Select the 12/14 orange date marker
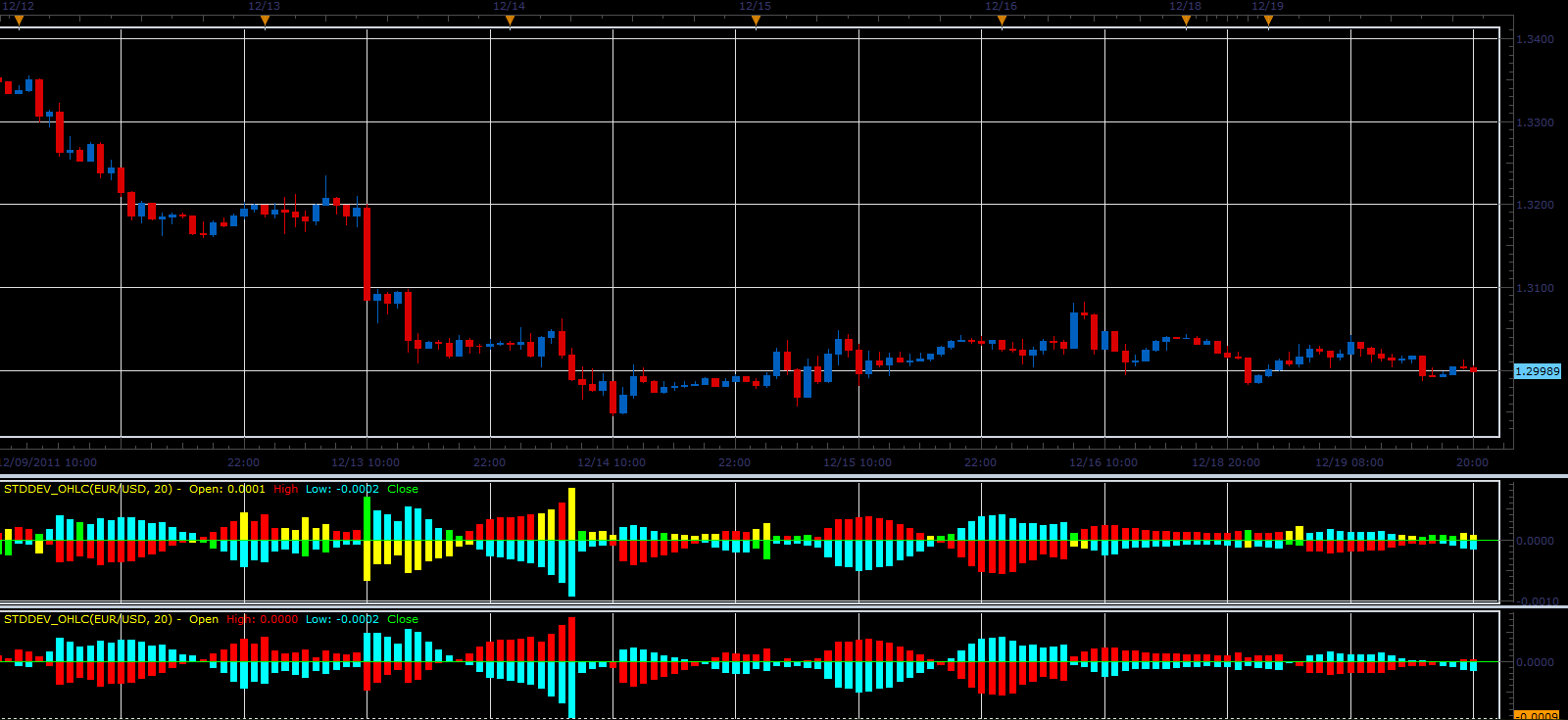 510,21
